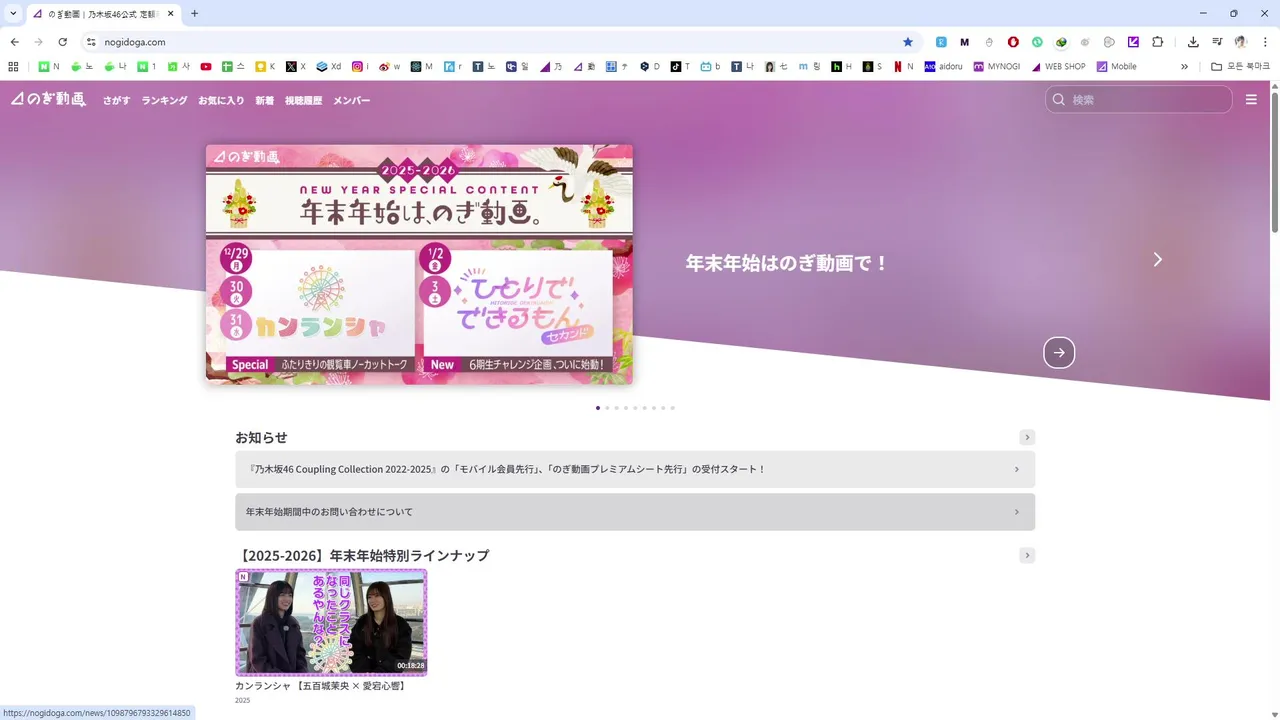The width and height of the screenshot is (1280, 720).
Task: Click the purple arrow extension icon
Action: tap(1134, 42)
